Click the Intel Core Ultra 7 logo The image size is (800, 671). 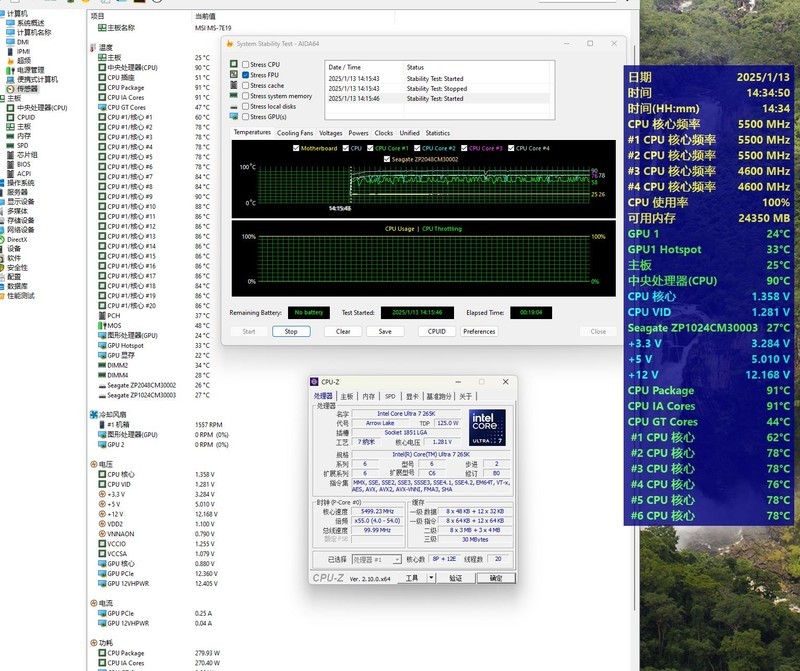click(x=487, y=429)
